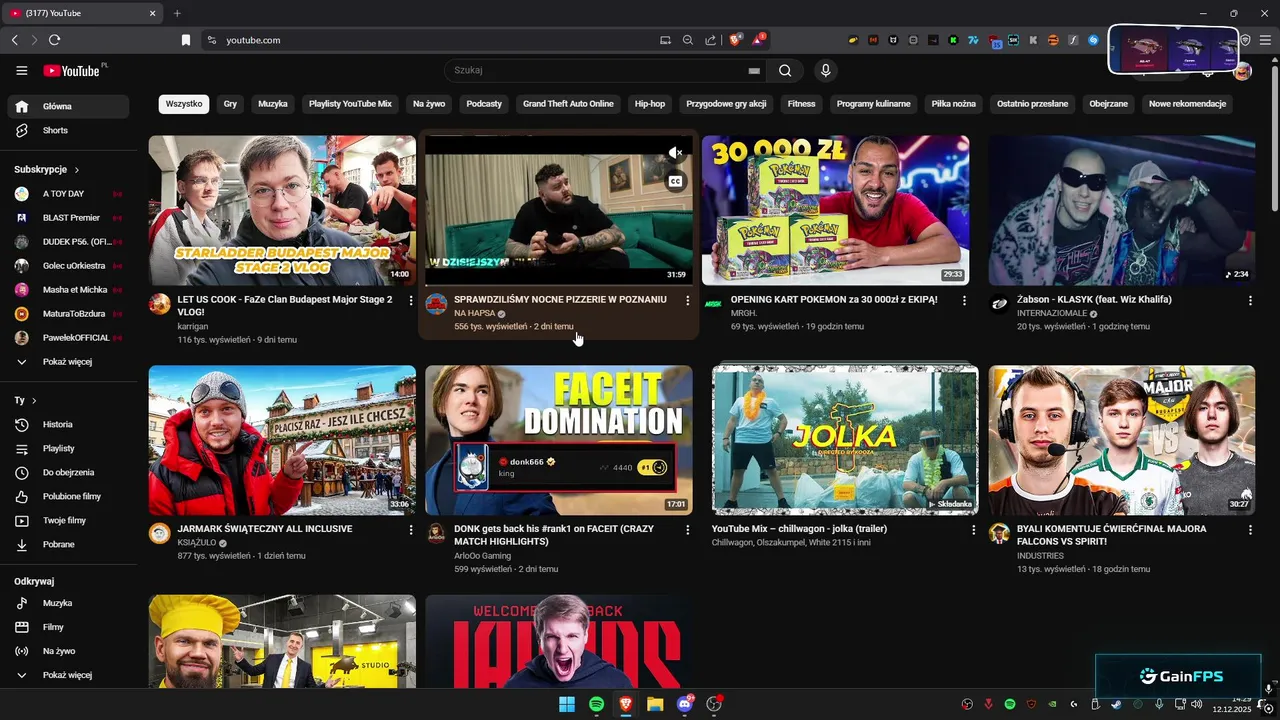Open Polubione filmy liked videos

pyautogui.click(x=68, y=496)
